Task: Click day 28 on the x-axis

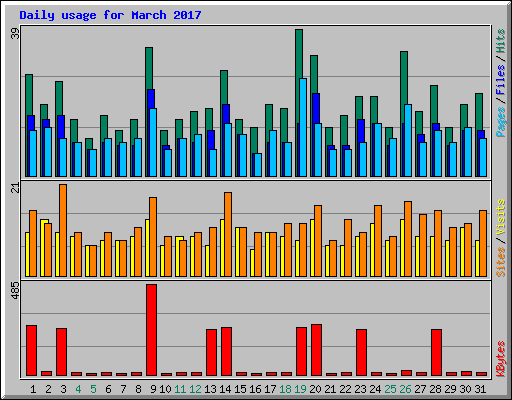Action: (435, 389)
